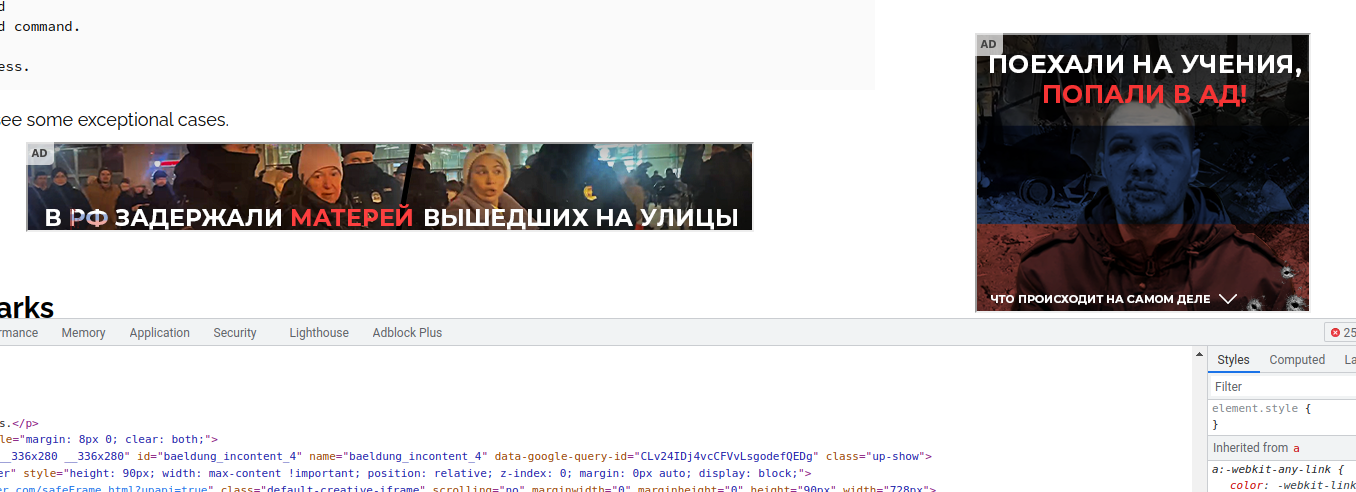Viewport: 1356px width, 492px height.
Task: Click the red error count badge
Action: (1340, 333)
